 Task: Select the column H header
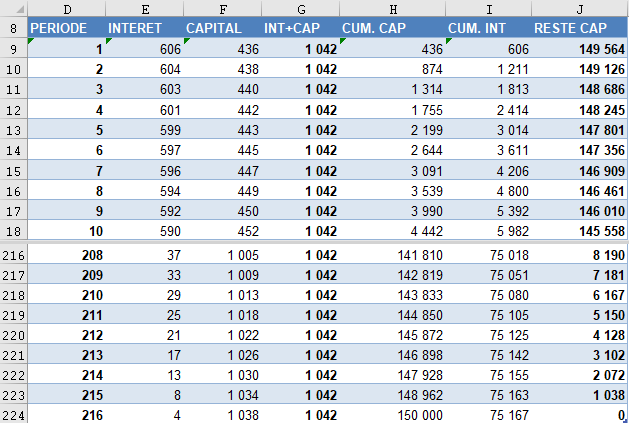[x=392, y=8]
